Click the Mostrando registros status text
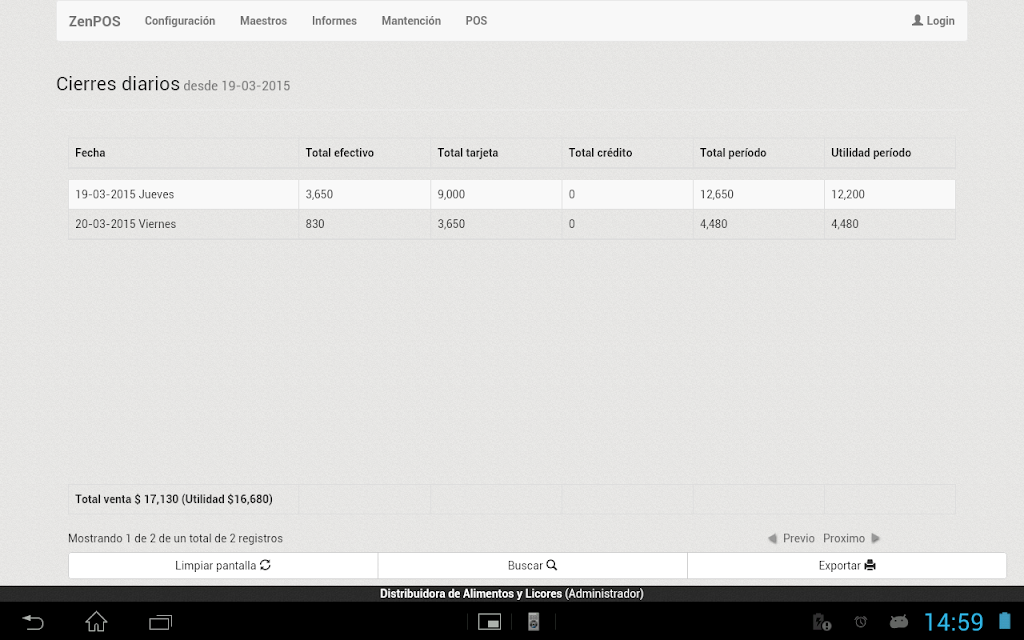The image size is (1024, 640). point(176,539)
